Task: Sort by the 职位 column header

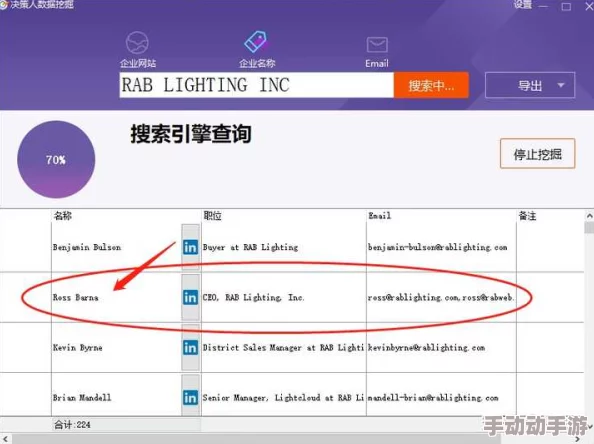Action: pos(212,216)
